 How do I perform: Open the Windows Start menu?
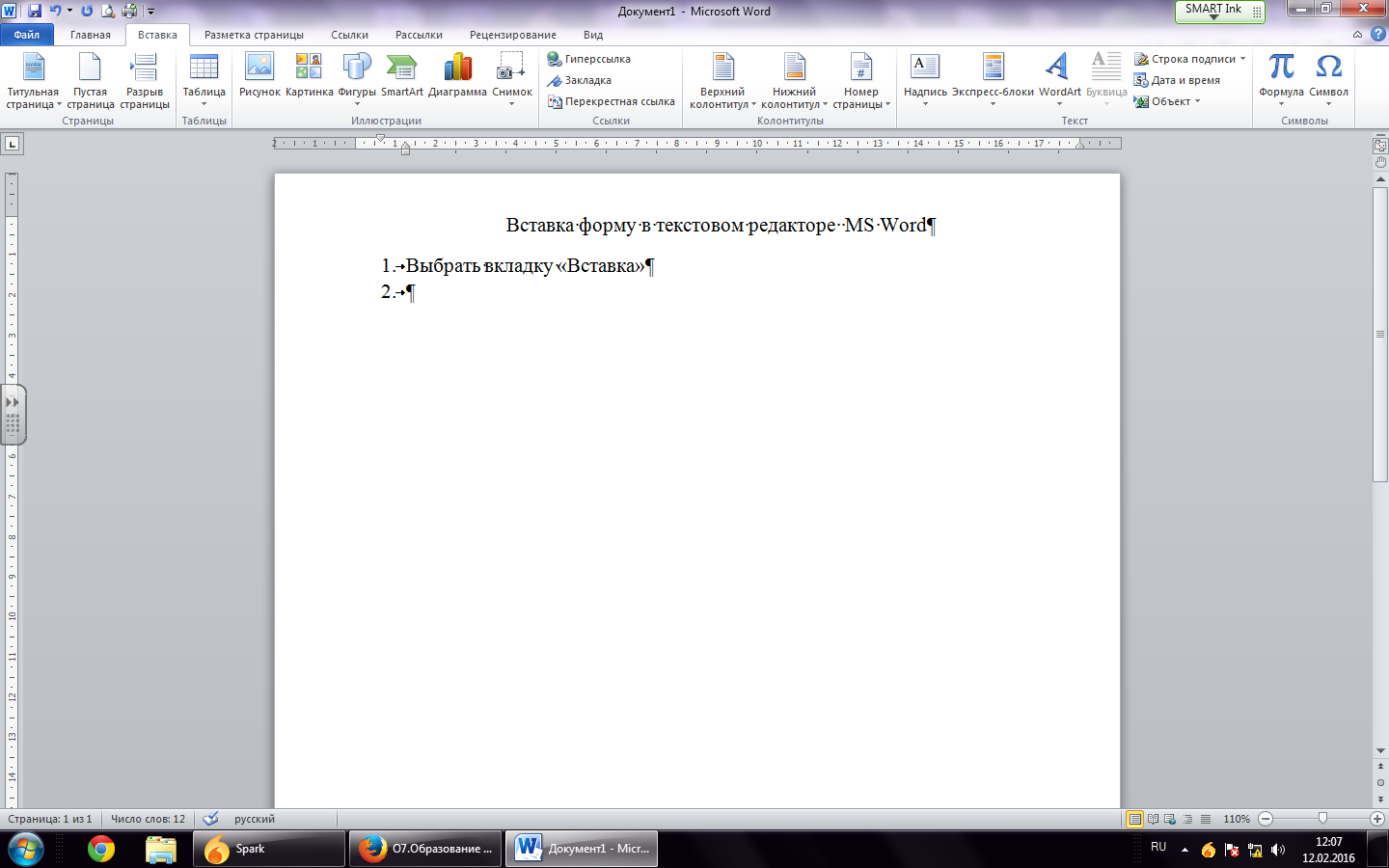coord(26,850)
